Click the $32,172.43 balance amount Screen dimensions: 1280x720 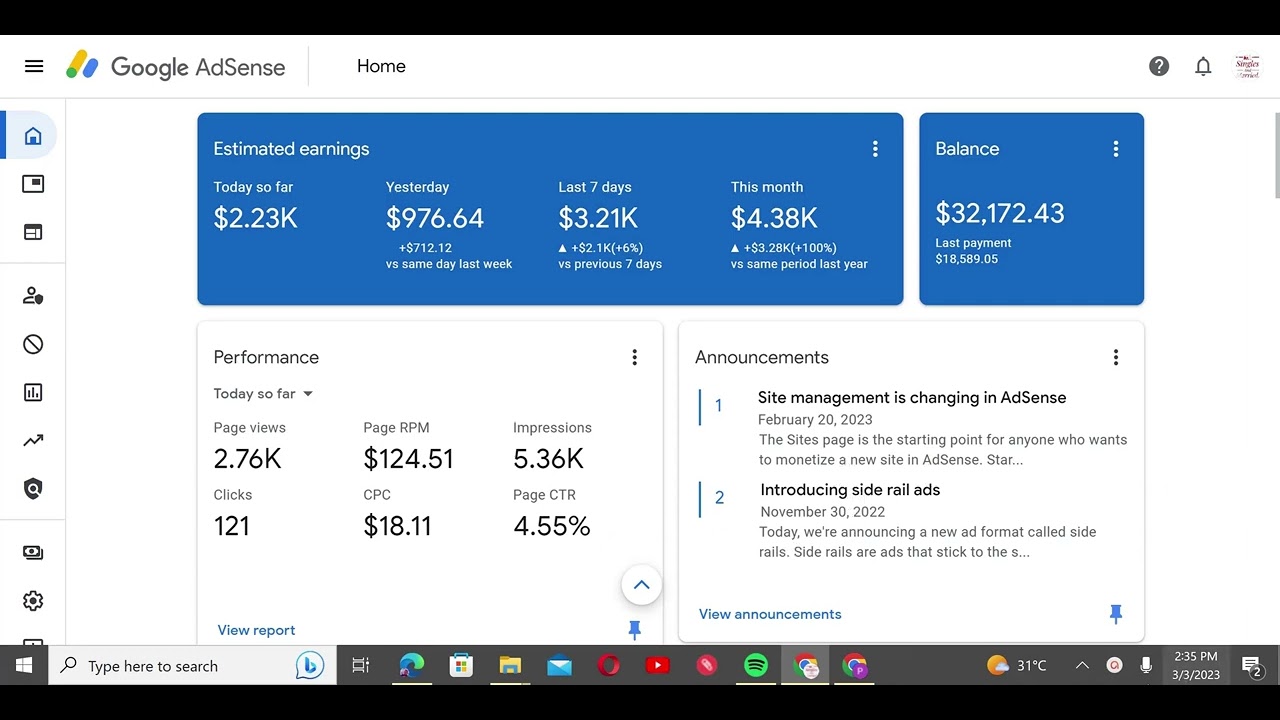[1000, 213]
